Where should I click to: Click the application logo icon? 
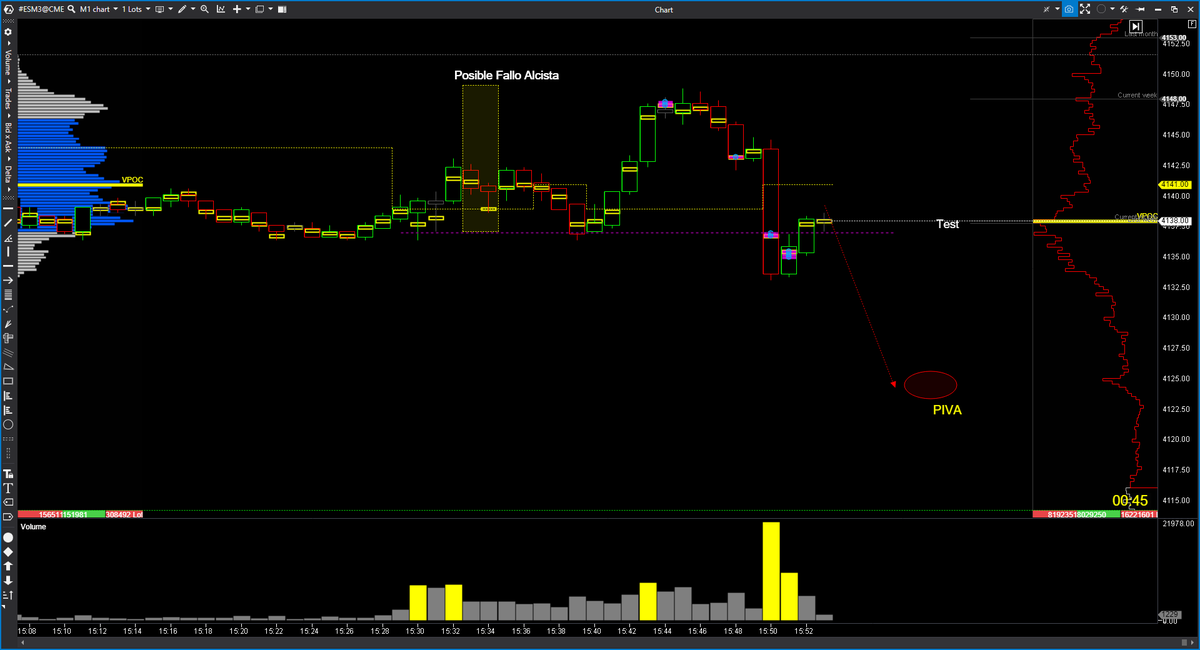tap(8, 9)
